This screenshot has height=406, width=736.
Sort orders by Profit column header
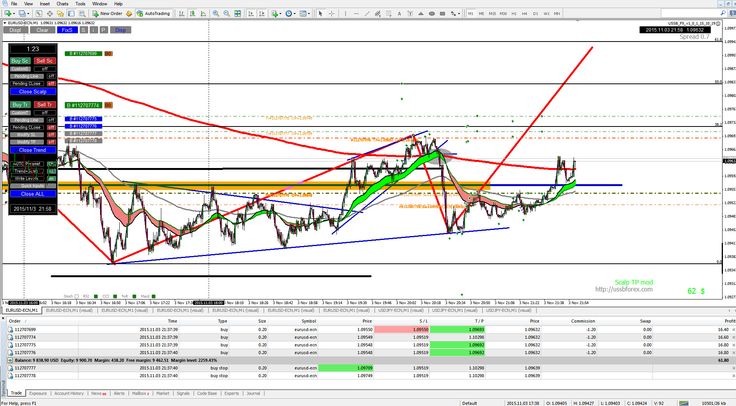click(x=729, y=321)
